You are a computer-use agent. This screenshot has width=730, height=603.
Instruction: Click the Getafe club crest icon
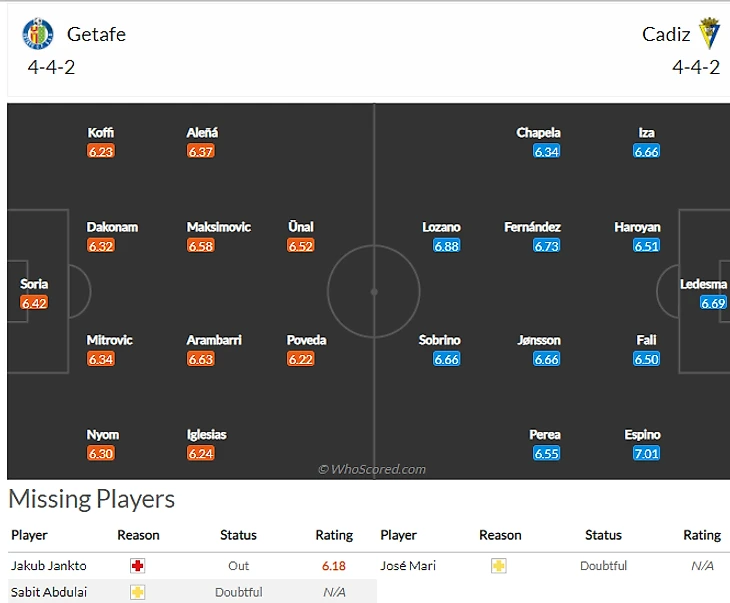pyautogui.click(x=38, y=34)
